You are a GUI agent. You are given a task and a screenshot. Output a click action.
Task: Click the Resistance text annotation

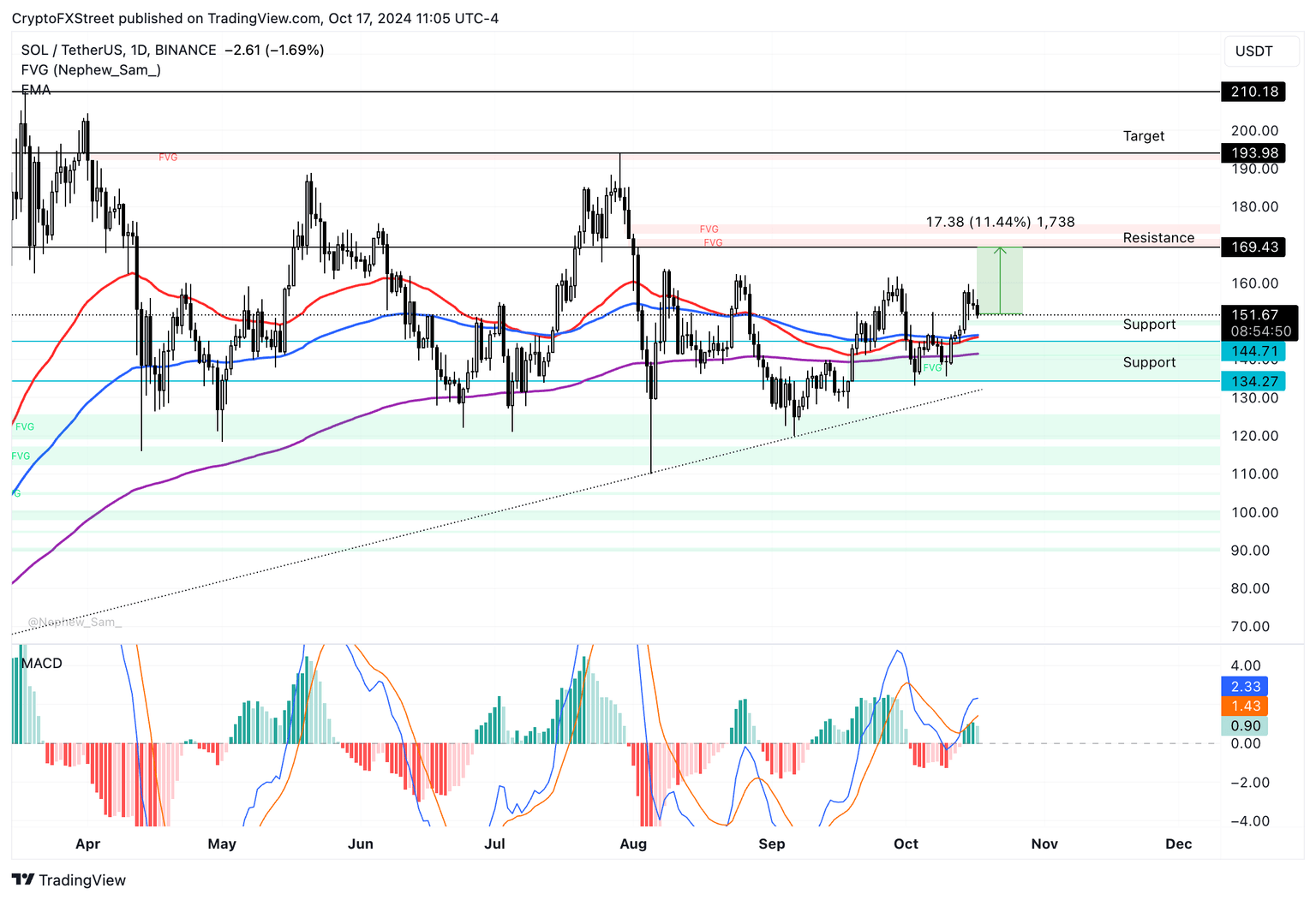pos(1158,238)
